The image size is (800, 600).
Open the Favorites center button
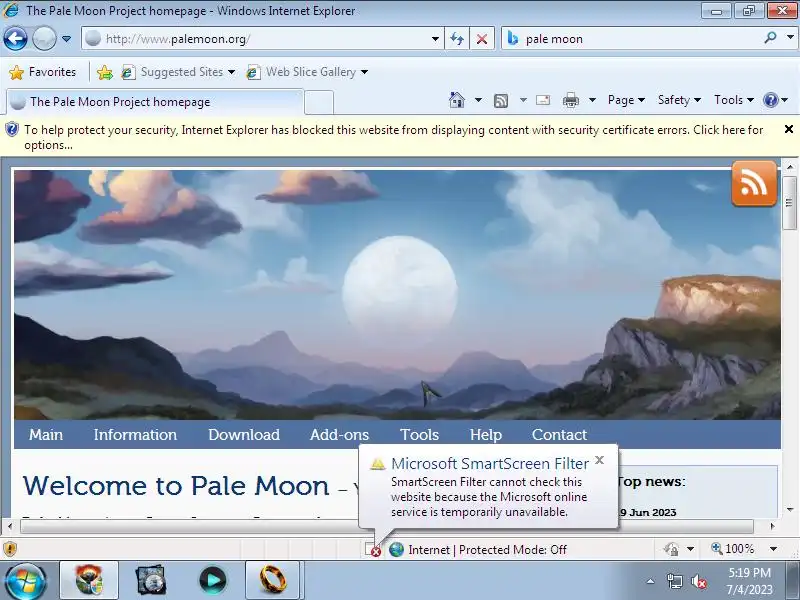pos(43,72)
